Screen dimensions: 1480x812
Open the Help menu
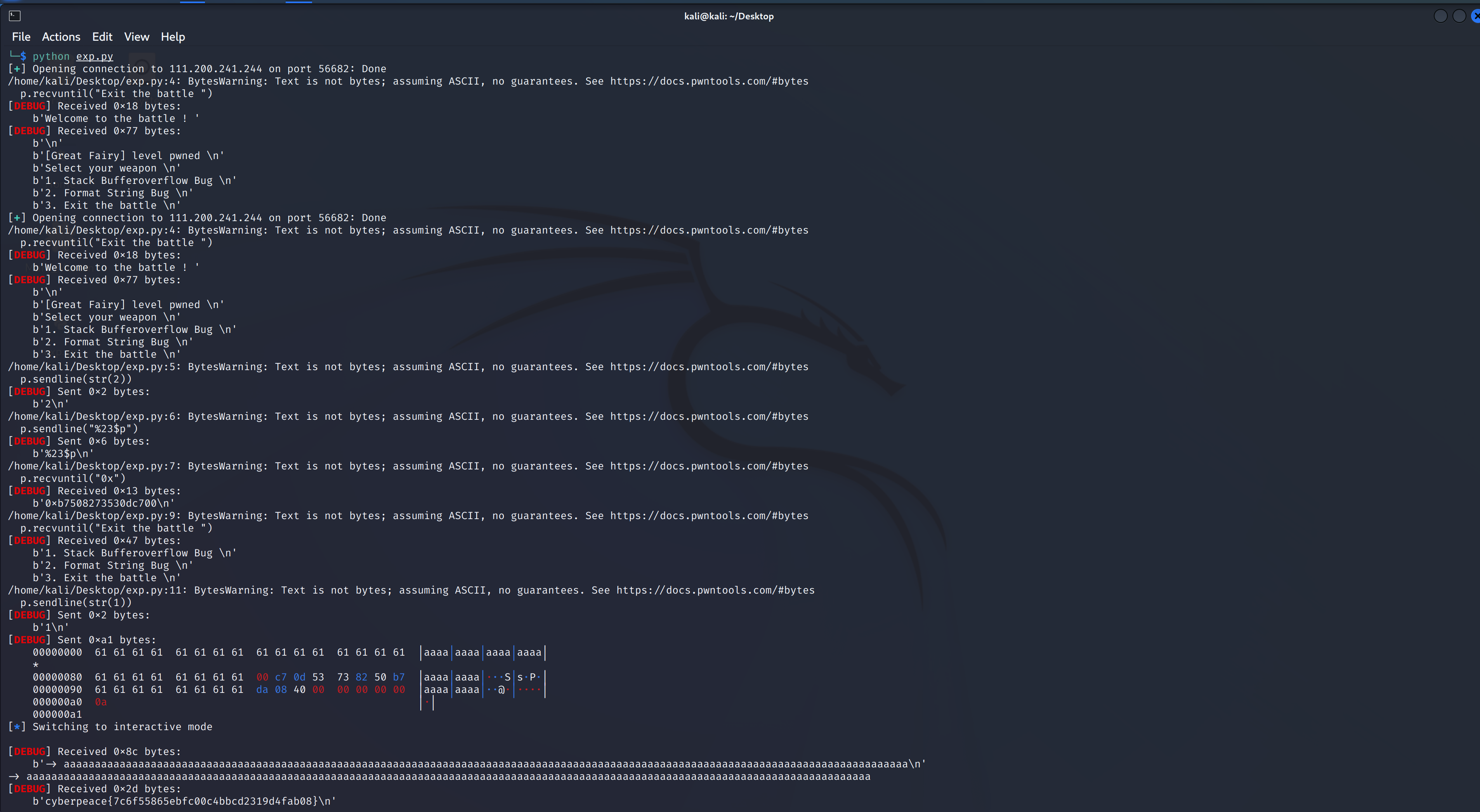[172, 37]
